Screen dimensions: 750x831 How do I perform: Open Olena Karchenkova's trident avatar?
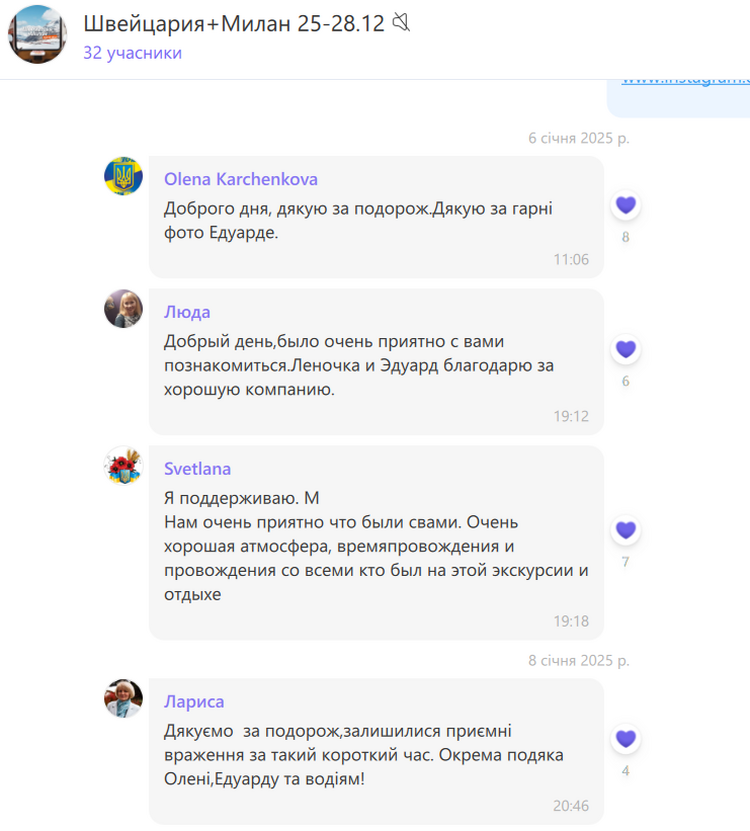pos(123,176)
